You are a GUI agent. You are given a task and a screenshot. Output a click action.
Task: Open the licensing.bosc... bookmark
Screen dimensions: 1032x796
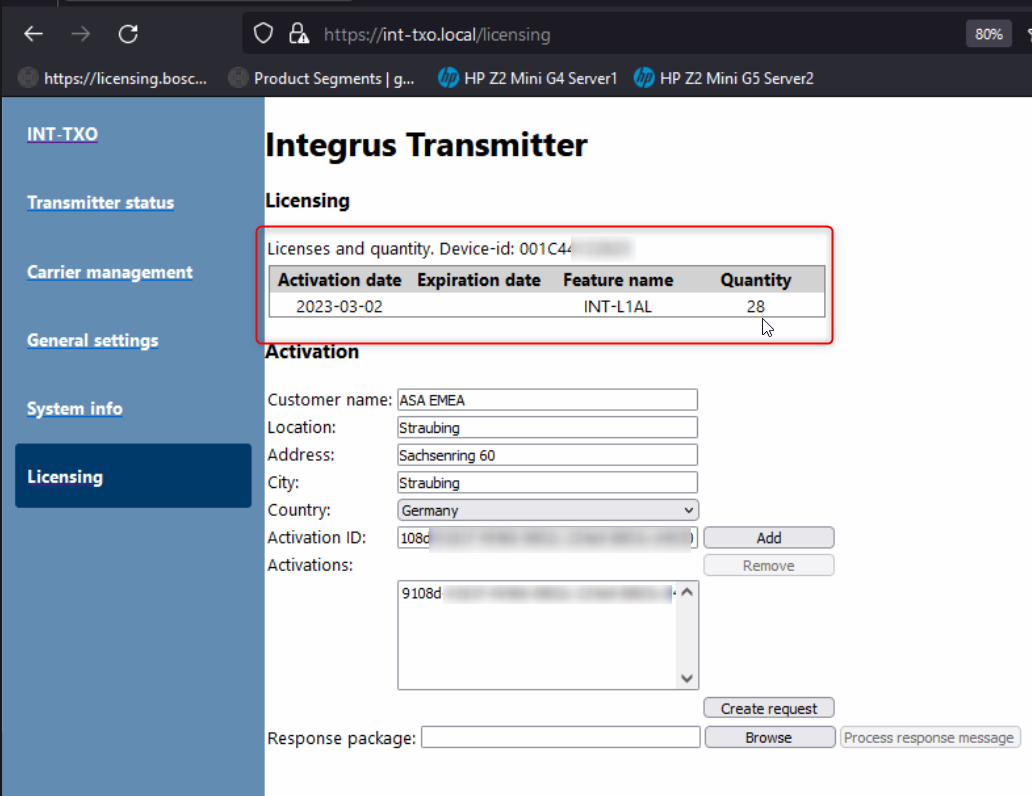tap(114, 78)
